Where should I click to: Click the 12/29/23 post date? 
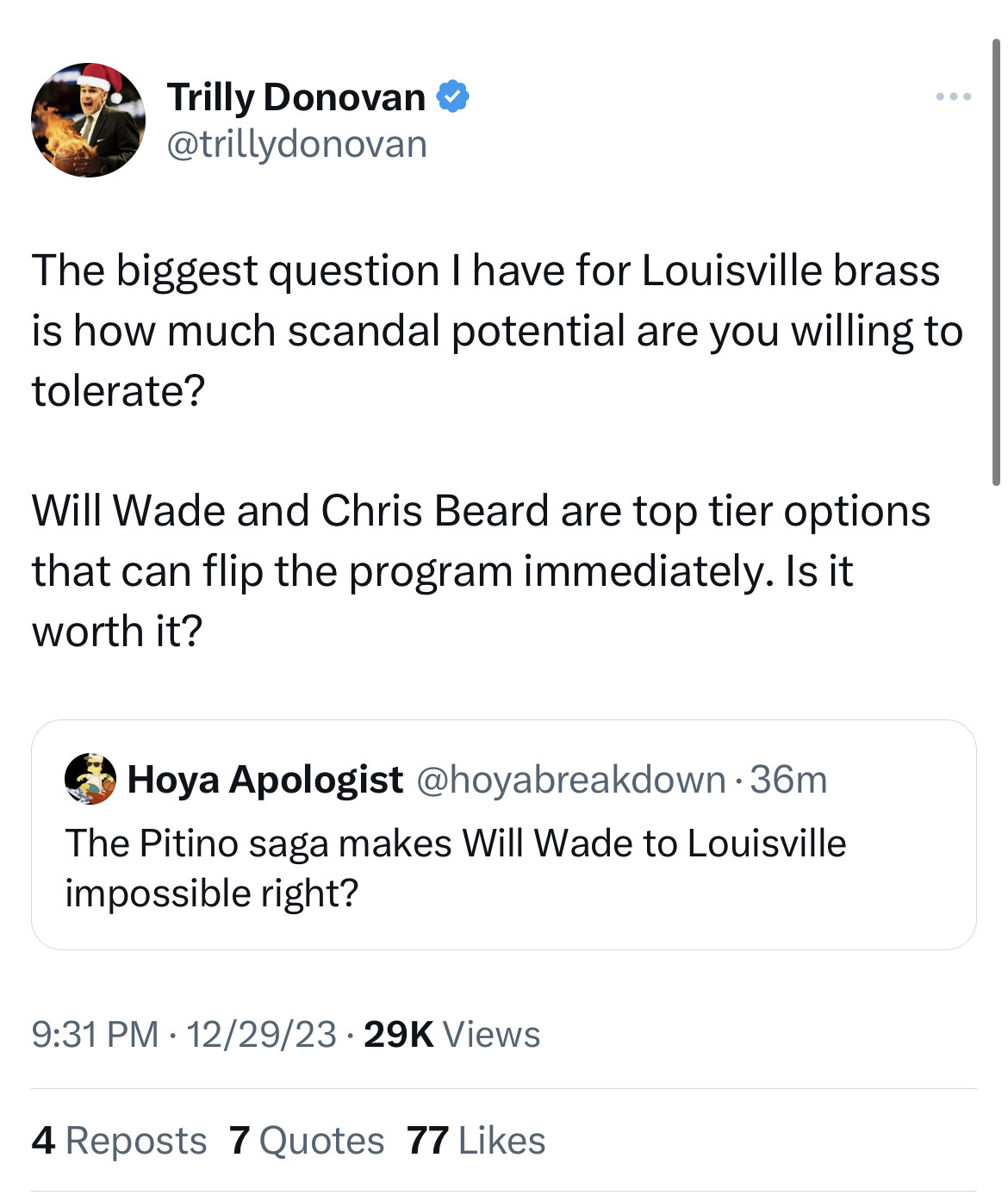[260, 1034]
